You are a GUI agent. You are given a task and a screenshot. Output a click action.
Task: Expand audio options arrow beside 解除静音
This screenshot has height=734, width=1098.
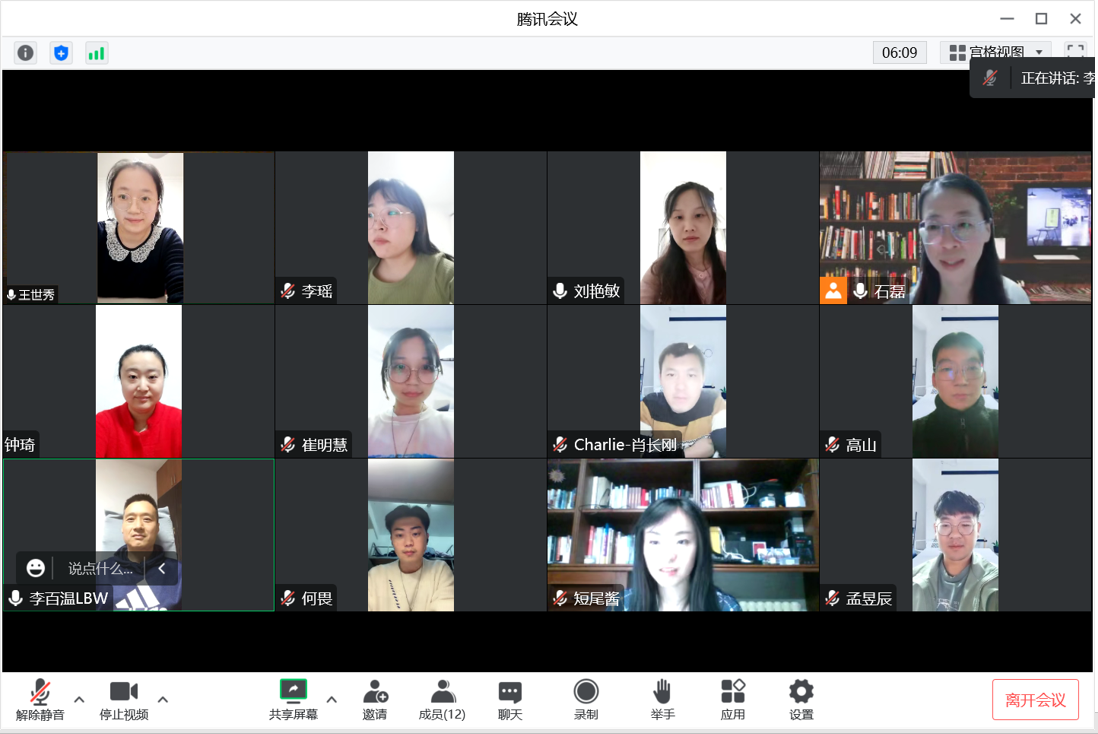pyautogui.click(x=80, y=699)
